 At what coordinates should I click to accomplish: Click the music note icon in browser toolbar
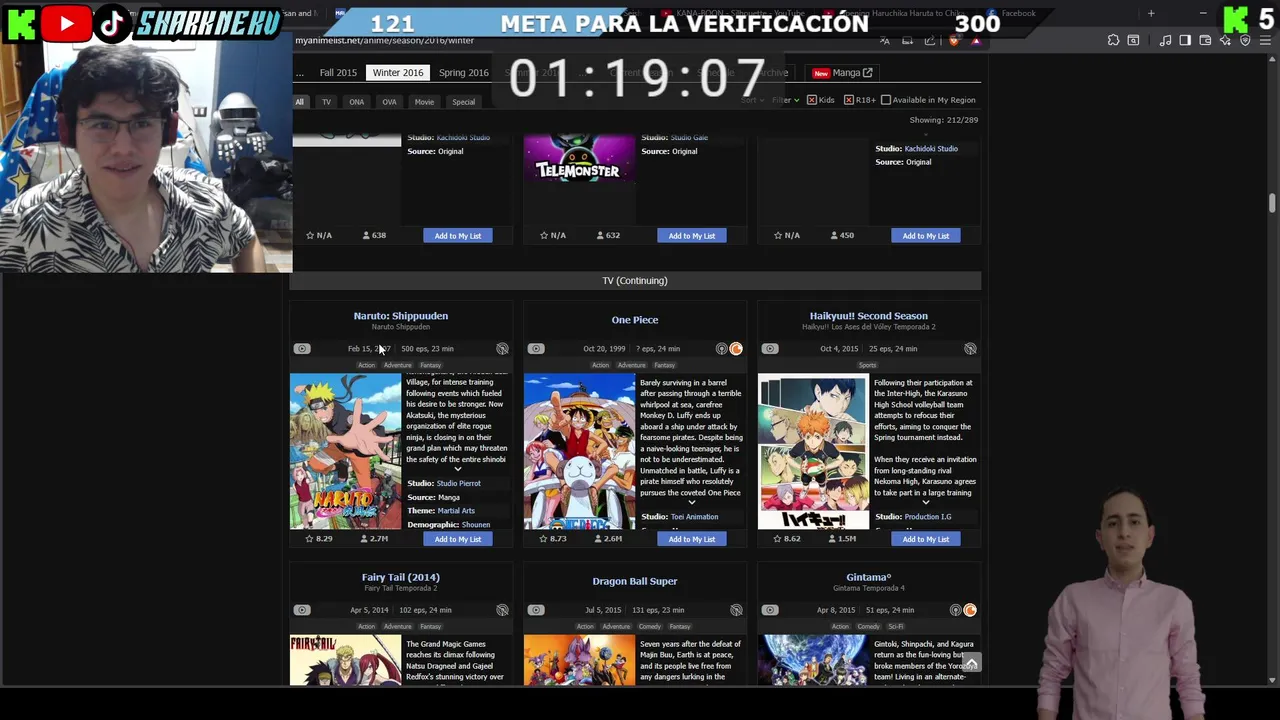[1165, 40]
